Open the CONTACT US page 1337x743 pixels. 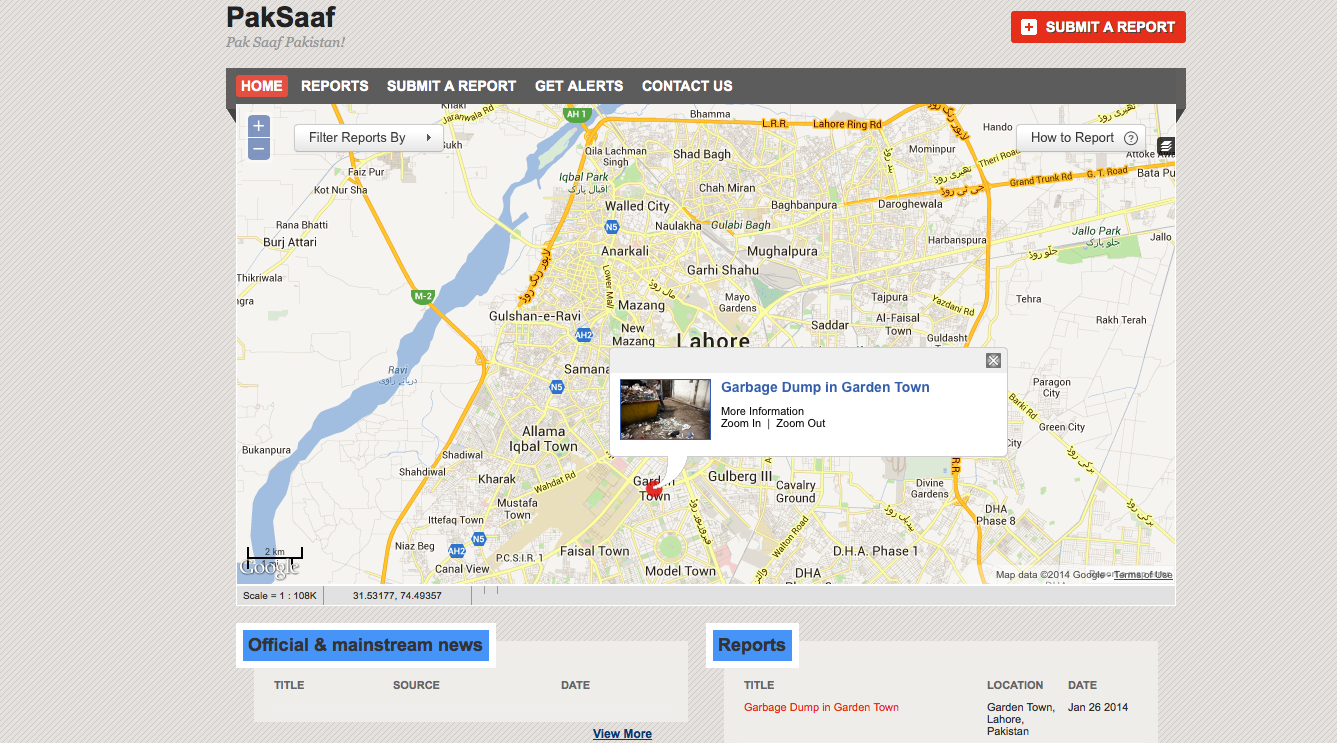tap(687, 86)
